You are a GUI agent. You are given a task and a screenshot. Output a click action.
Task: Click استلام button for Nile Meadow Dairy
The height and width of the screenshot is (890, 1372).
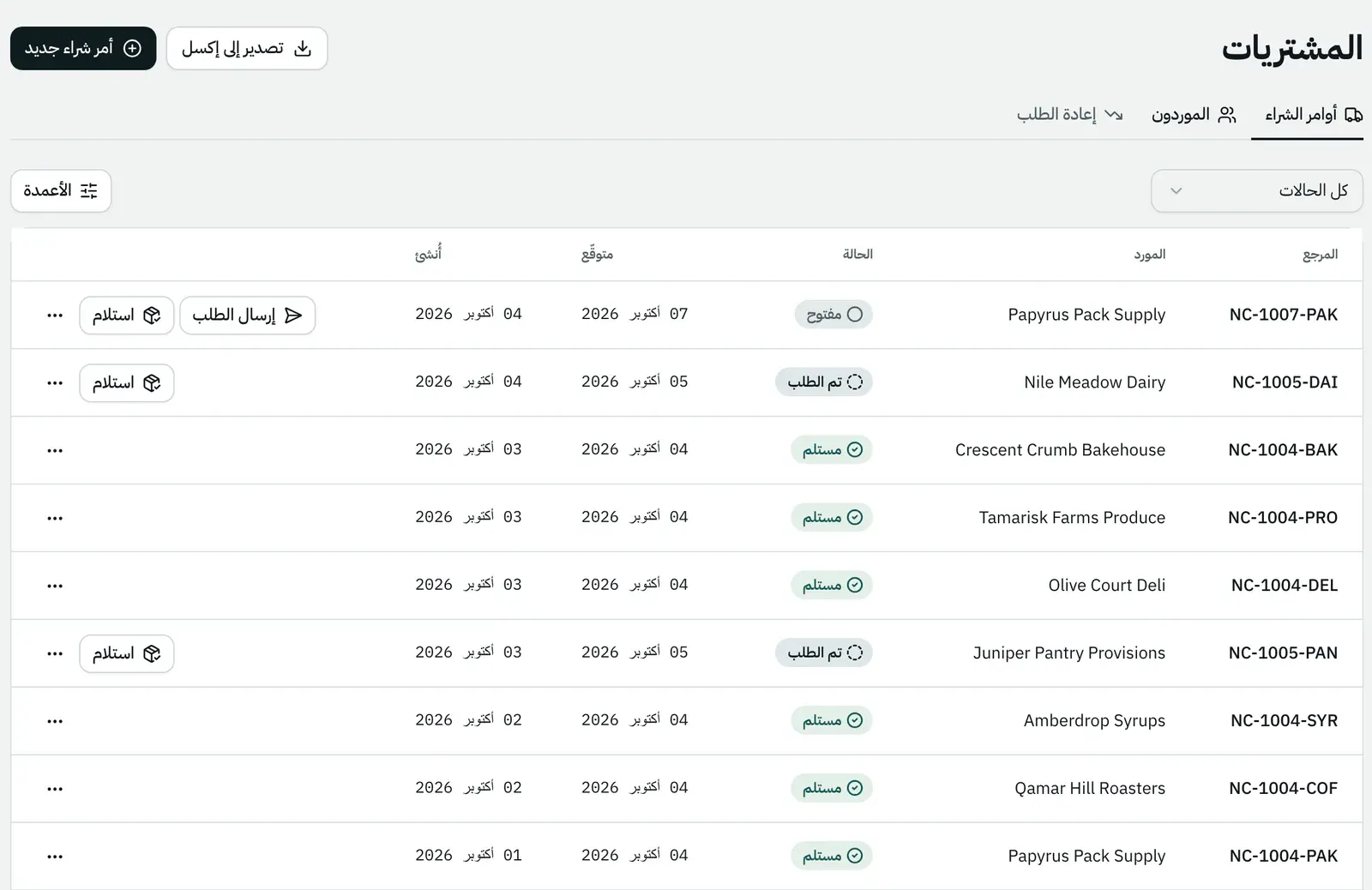tap(127, 383)
